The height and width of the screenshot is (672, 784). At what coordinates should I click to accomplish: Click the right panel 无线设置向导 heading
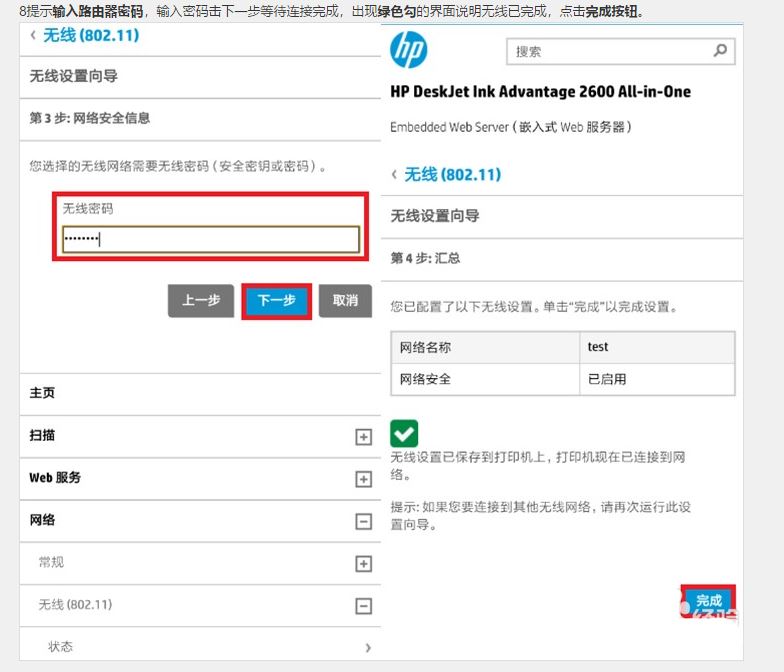point(434,216)
